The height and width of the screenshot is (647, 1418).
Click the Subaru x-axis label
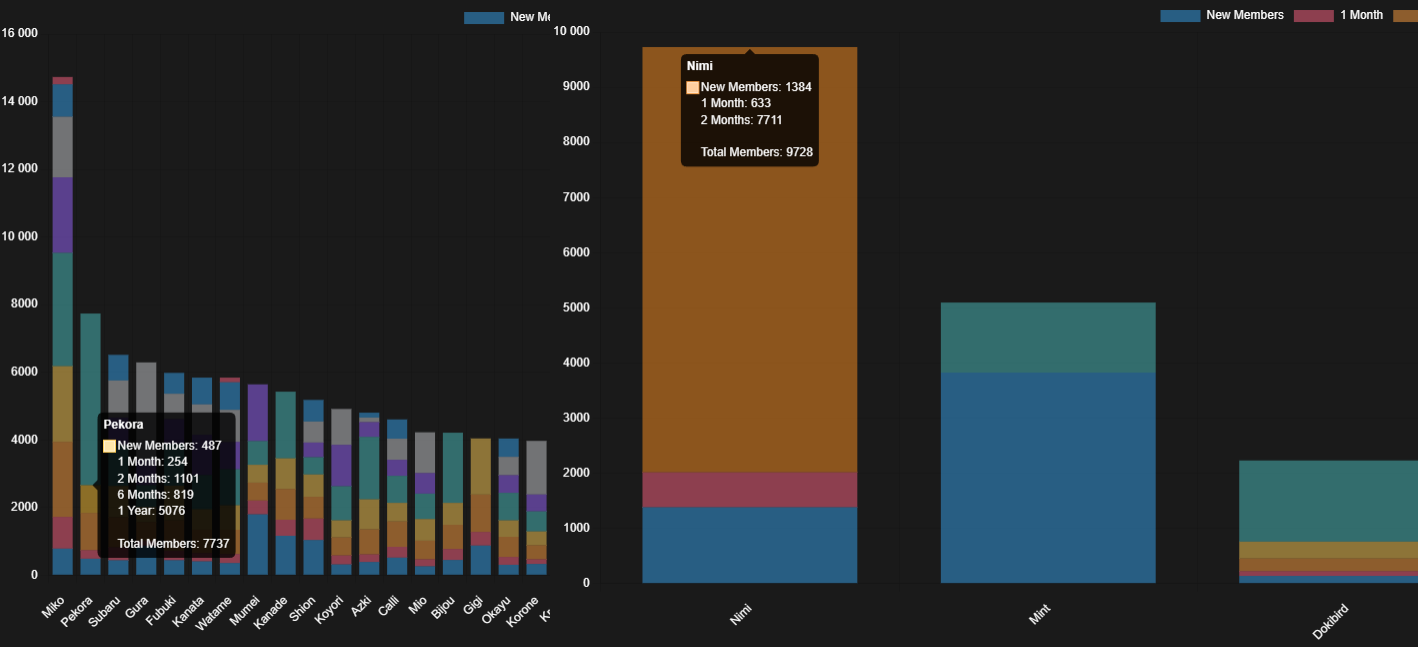click(104, 612)
